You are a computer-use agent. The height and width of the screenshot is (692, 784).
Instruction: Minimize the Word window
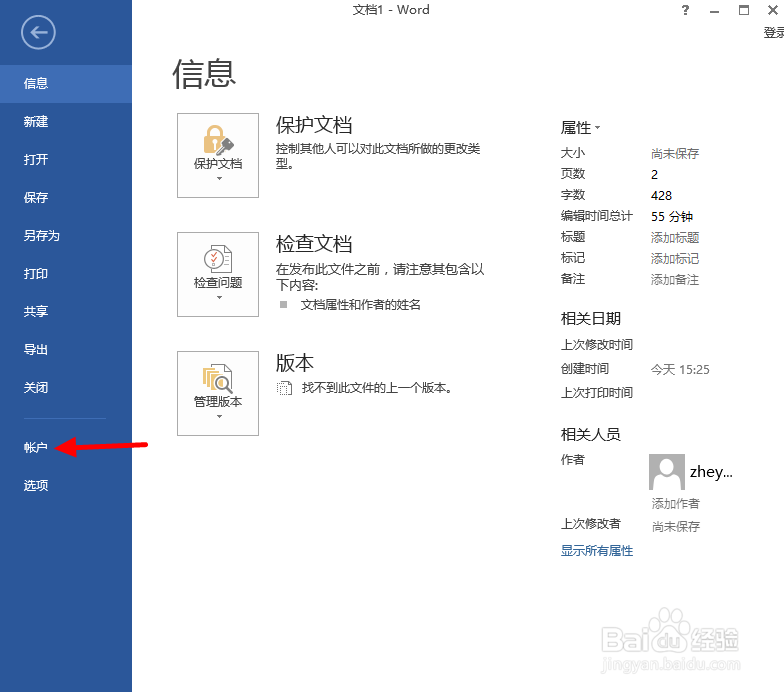click(714, 10)
